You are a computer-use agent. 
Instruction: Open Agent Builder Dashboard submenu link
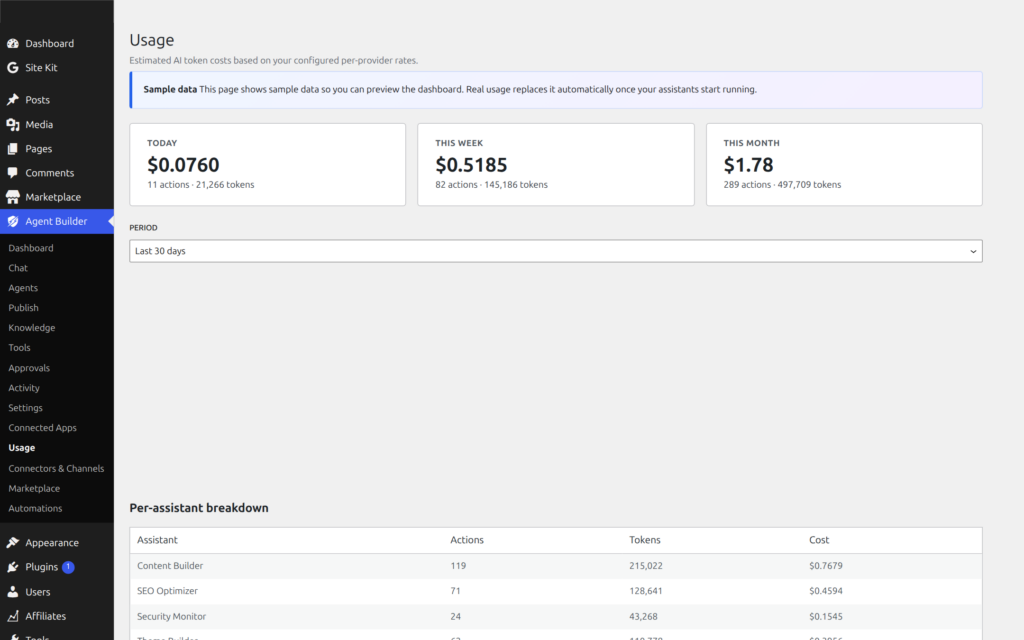click(x=31, y=248)
